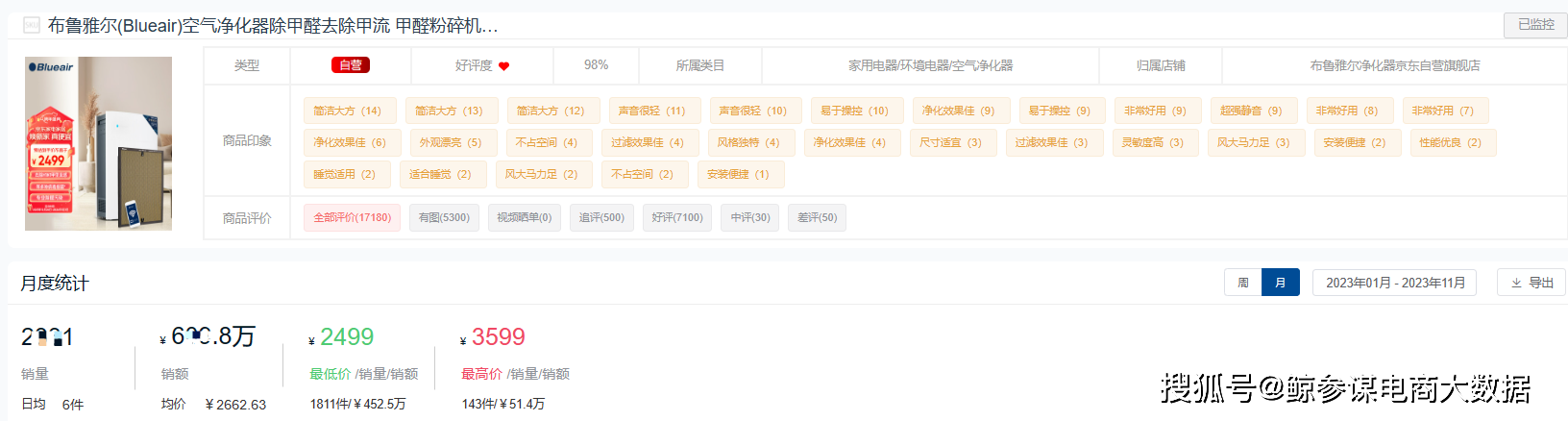Click the red heart icon next to 好评度
1568x421 pixels.
click(503, 66)
